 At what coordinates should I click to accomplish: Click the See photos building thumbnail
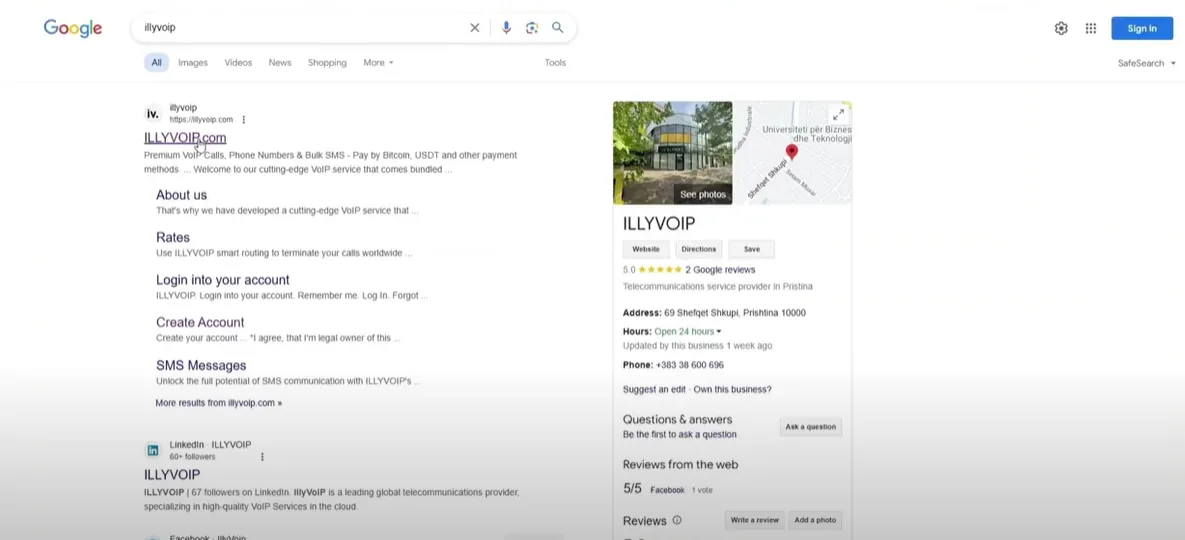673,153
